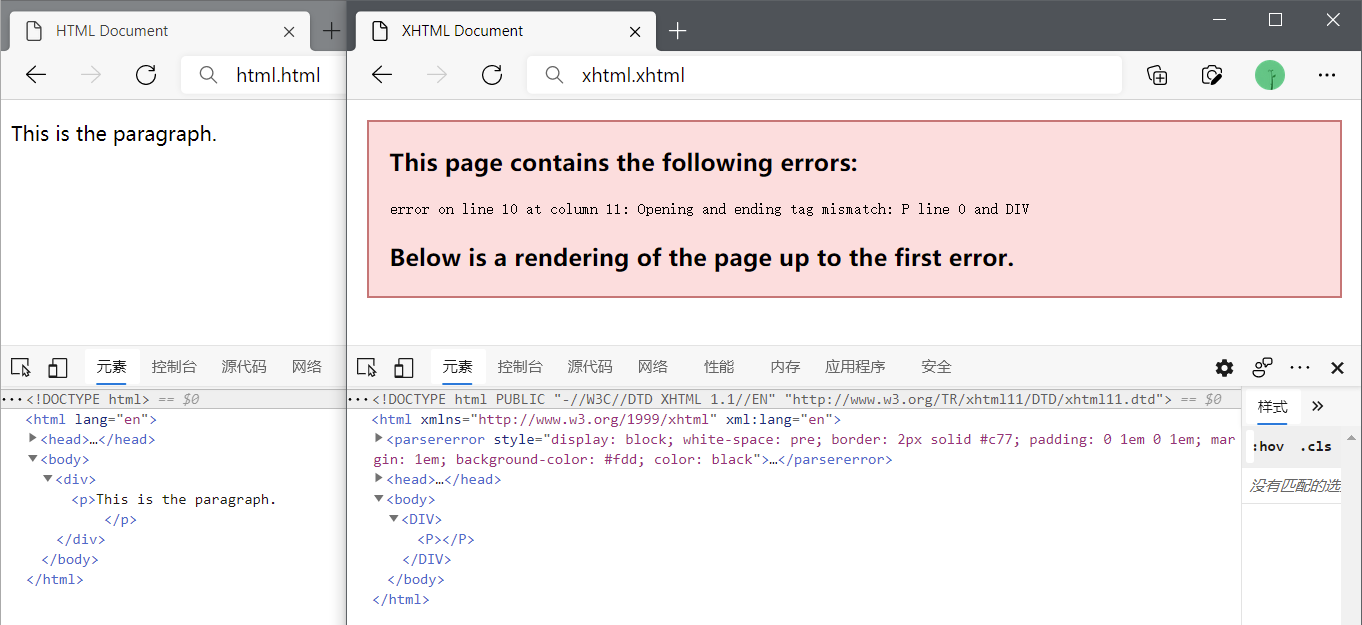The height and width of the screenshot is (625, 1362).
Task: Enable the :hov pseudo-class toggle
Action: click(1268, 446)
